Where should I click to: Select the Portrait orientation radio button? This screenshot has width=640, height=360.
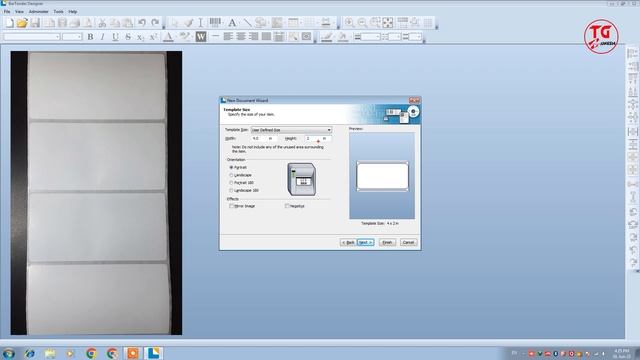click(231, 167)
